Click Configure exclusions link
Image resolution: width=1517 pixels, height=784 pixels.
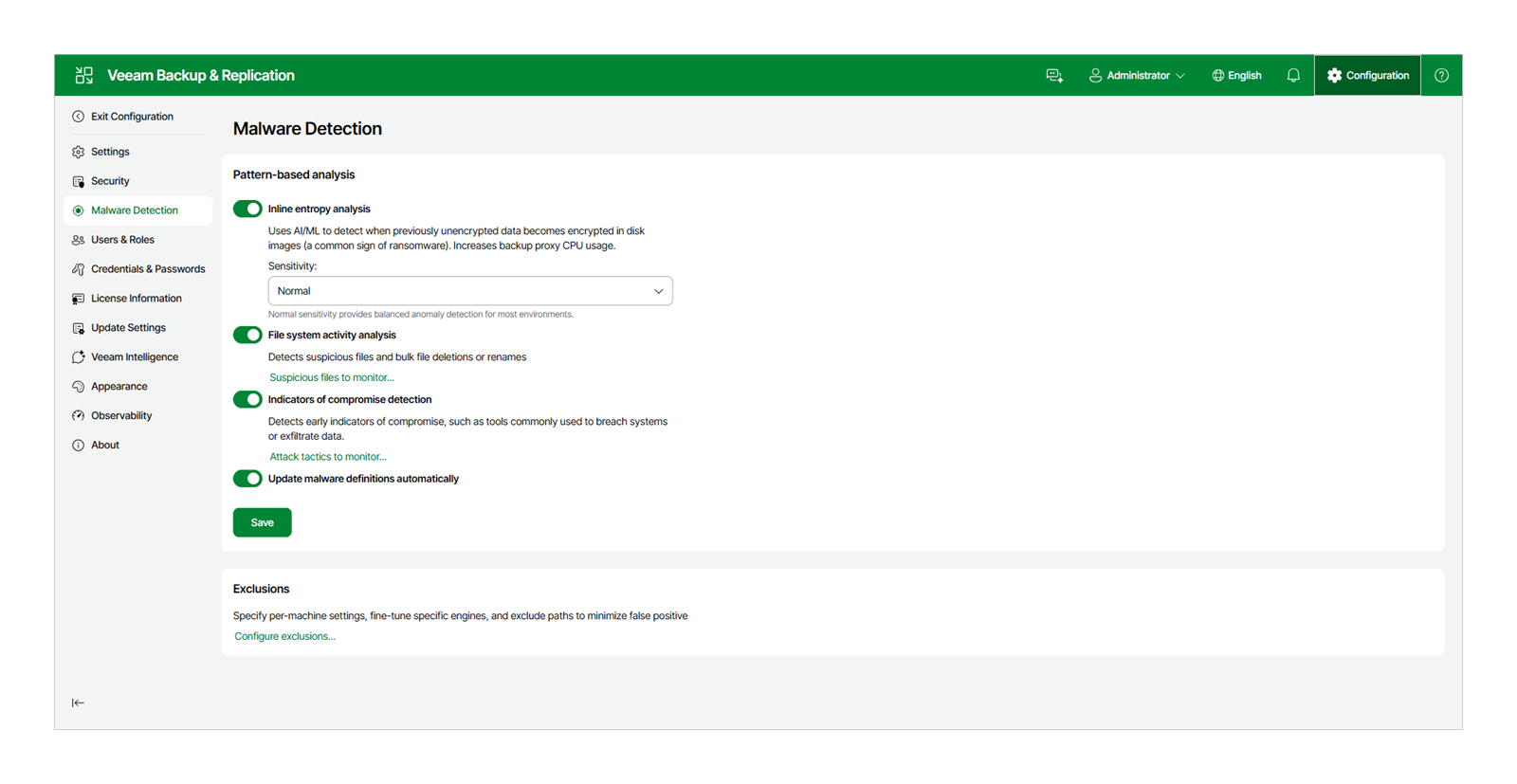point(284,636)
